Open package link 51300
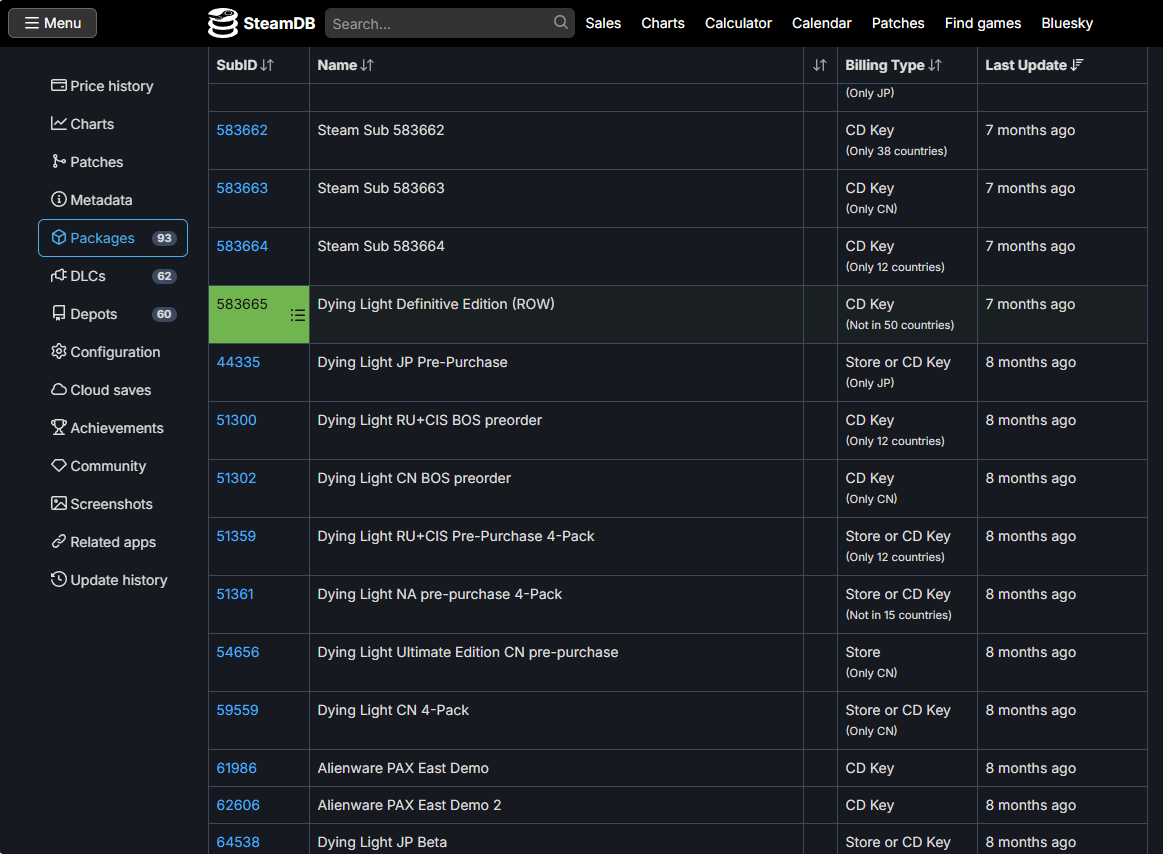 [237, 420]
